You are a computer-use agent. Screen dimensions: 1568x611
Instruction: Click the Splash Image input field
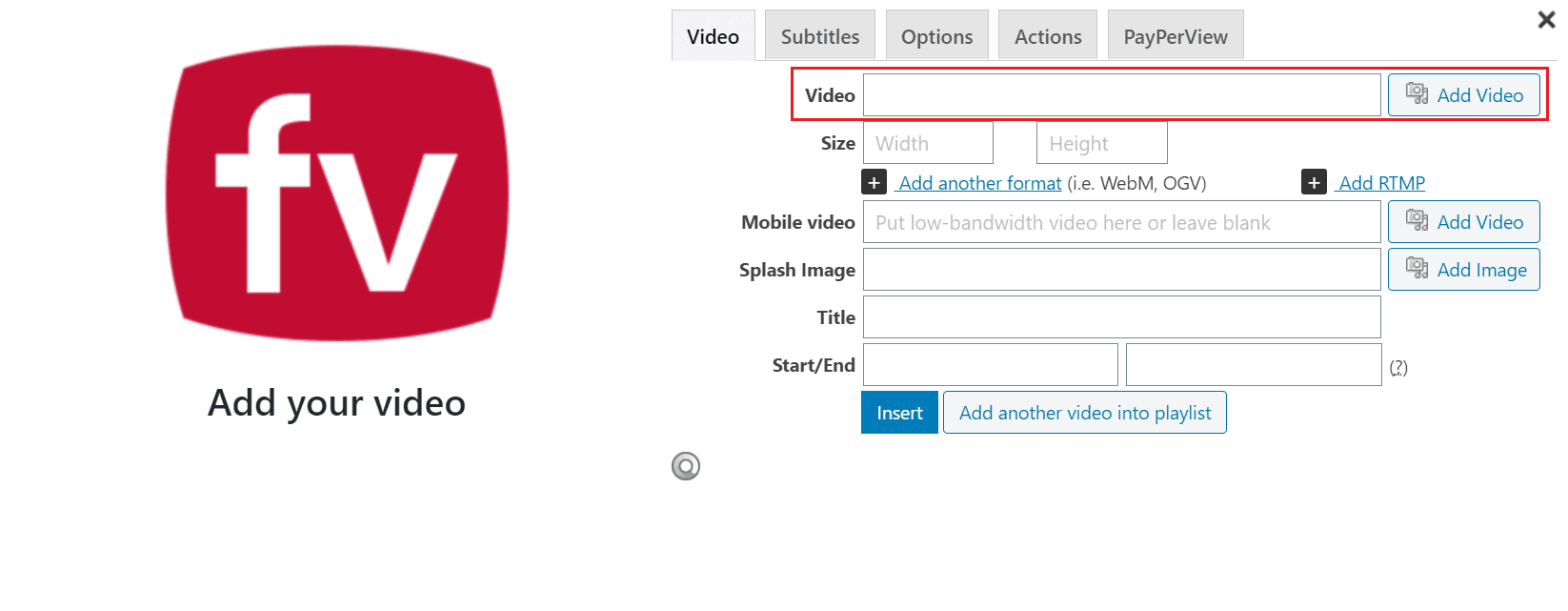pos(1122,270)
